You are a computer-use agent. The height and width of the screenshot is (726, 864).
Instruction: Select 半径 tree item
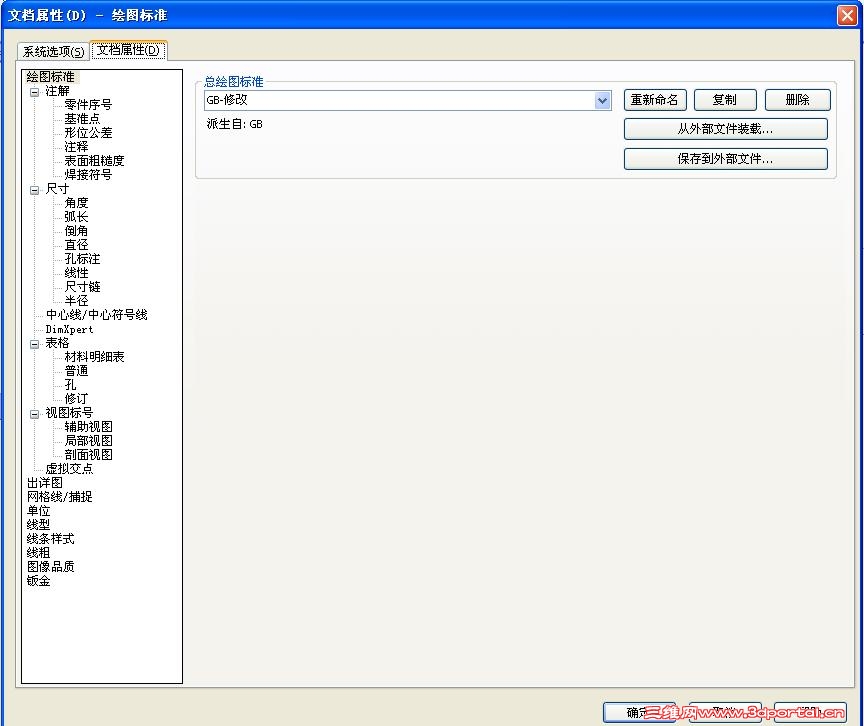click(x=76, y=301)
